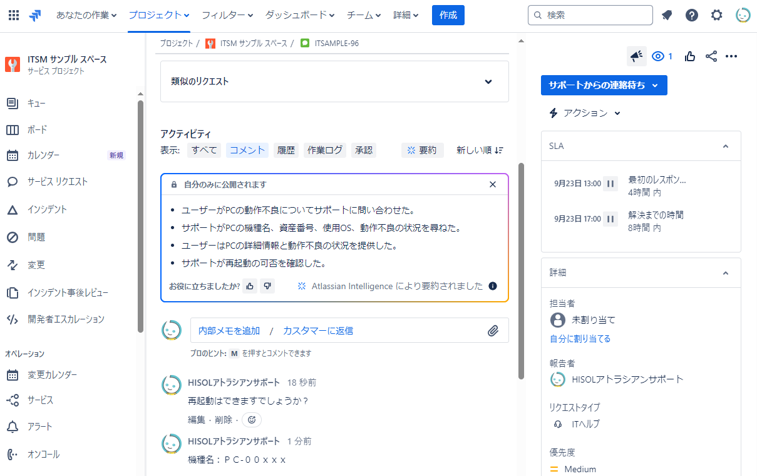The width and height of the screenshot is (757, 476).
Task: Expand the 類似のリクエスト section
Action: [488, 82]
